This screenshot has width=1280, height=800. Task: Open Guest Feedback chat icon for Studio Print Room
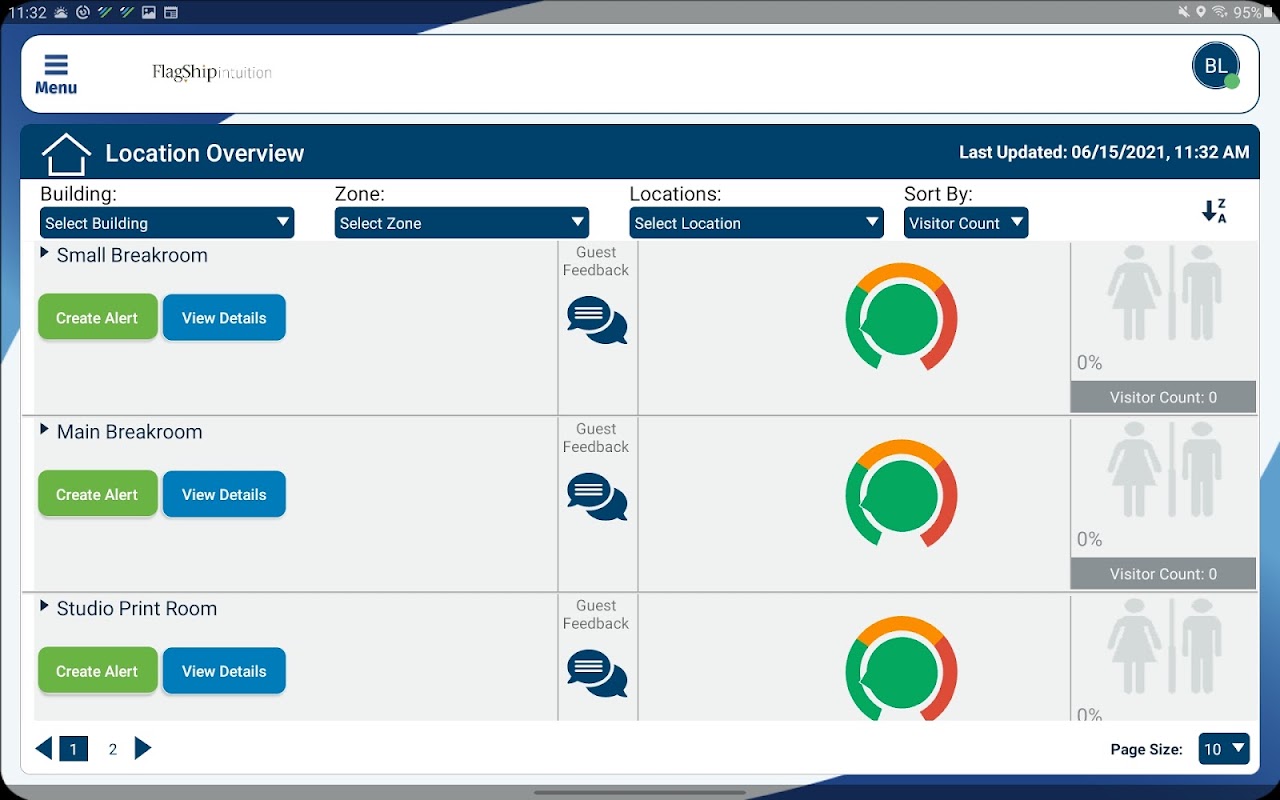point(597,674)
